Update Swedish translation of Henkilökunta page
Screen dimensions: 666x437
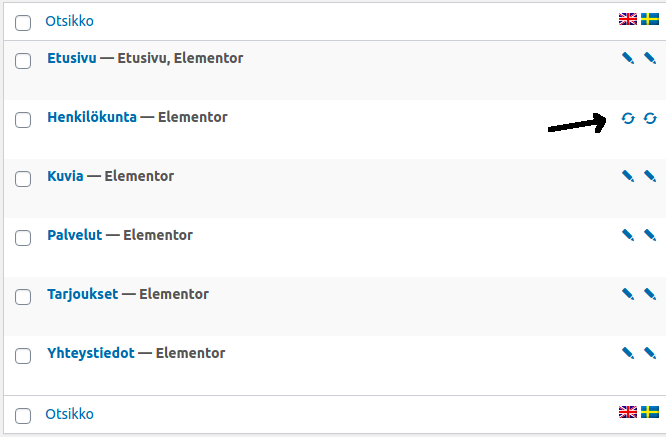(650, 118)
